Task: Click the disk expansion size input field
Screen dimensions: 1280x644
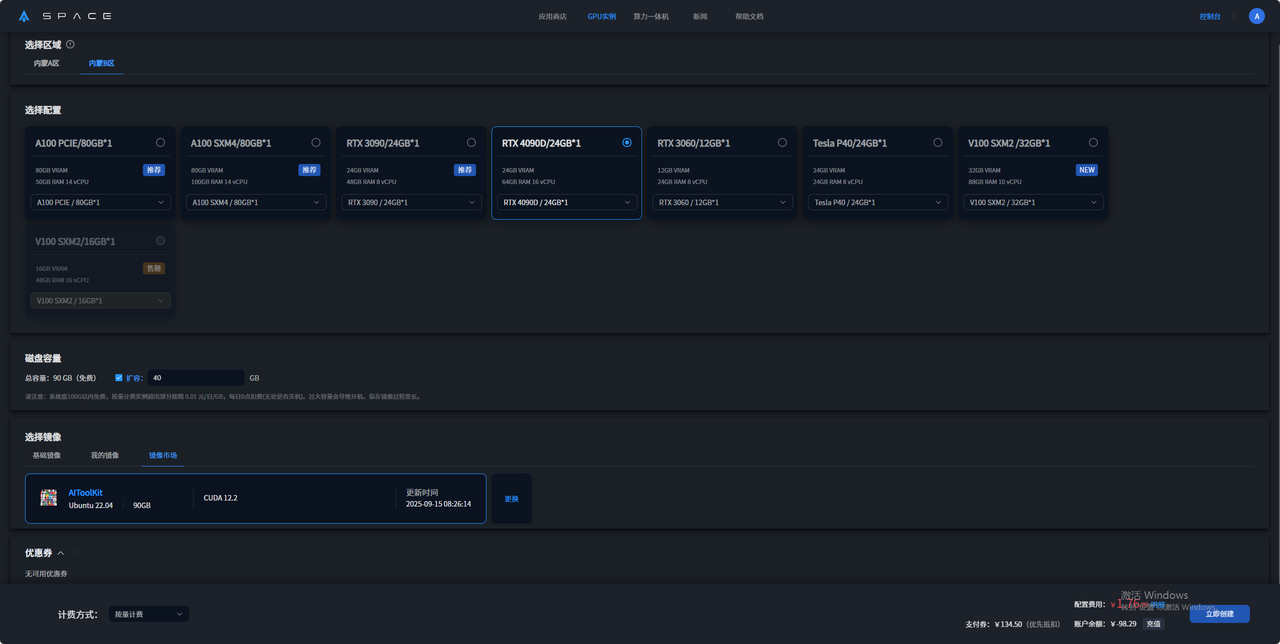Action: click(196, 378)
